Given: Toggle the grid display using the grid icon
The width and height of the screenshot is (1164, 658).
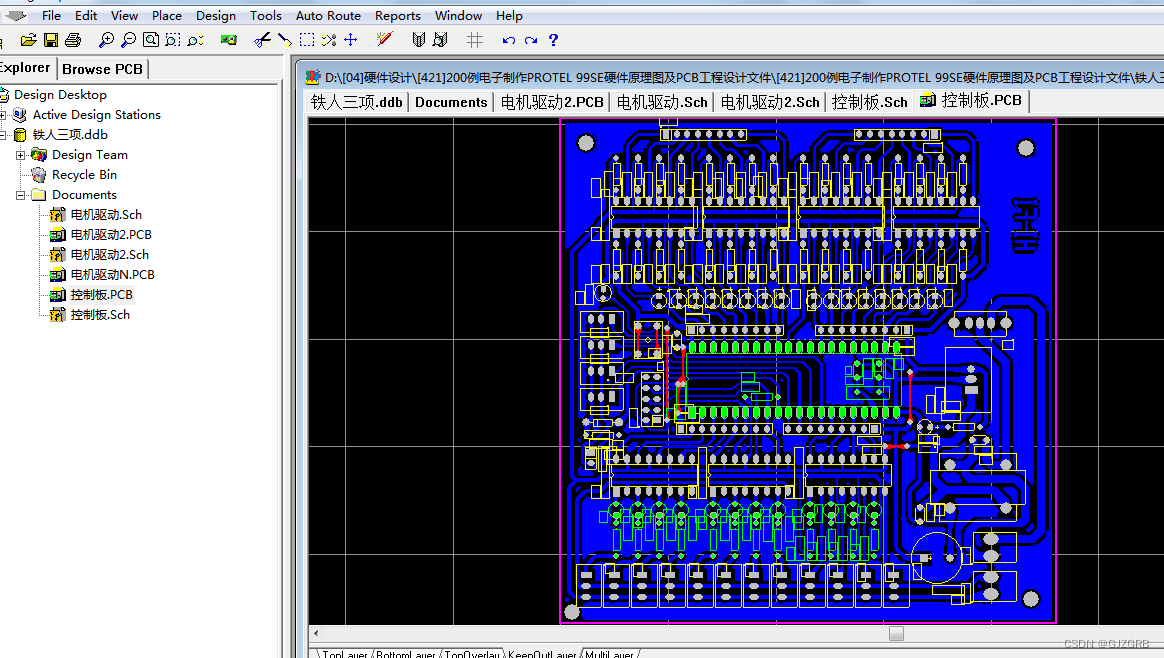Looking at the screenshot, I should (x=474, y=40).
